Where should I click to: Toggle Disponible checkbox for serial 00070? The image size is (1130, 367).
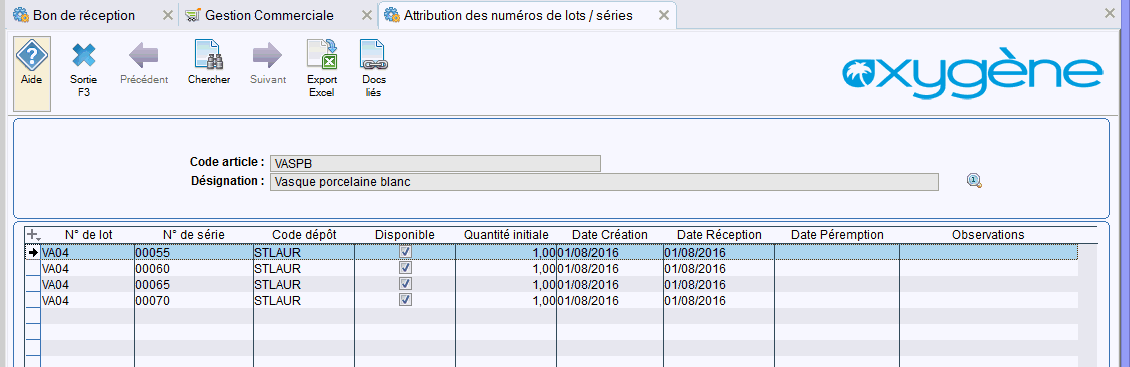(406, 300)
